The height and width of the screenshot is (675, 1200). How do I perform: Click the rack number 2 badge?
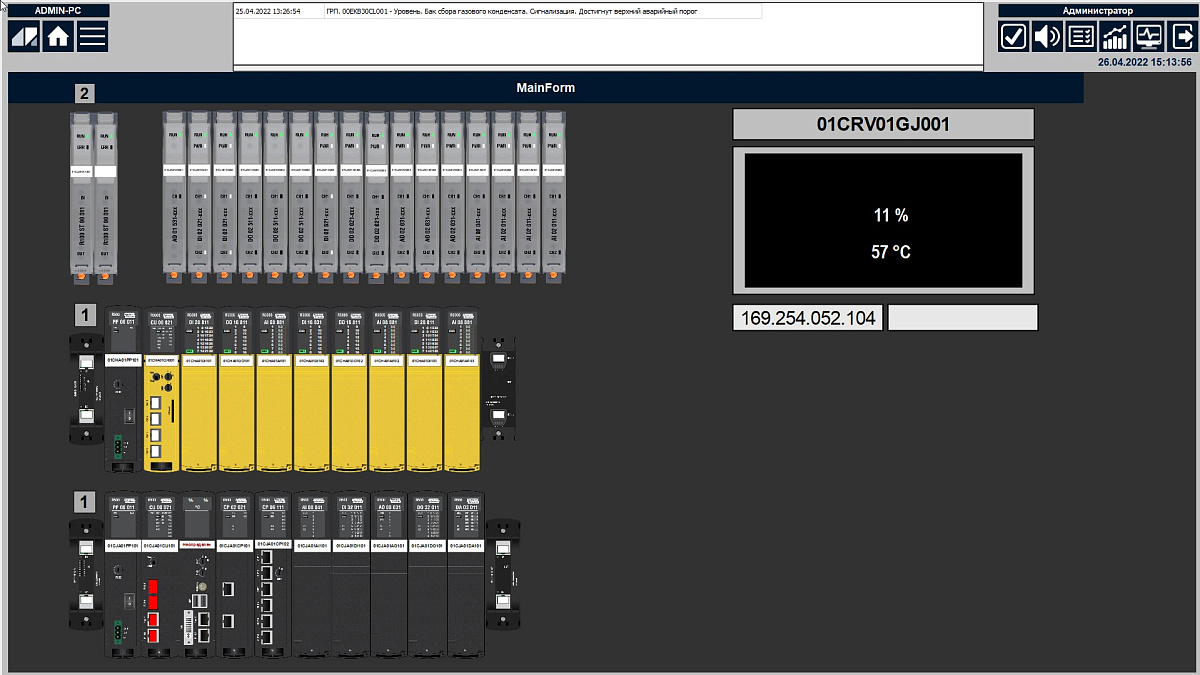(x=85, y=94)
